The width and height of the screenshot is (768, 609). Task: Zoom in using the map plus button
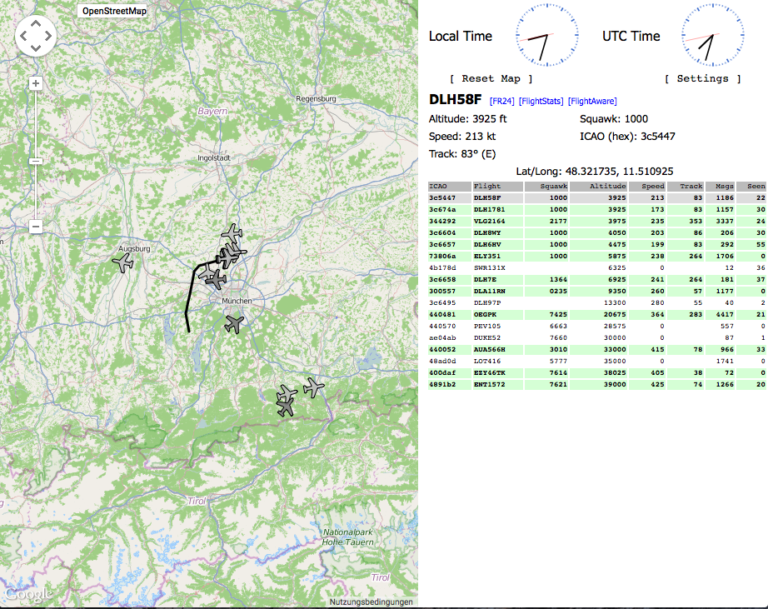(36, 83)
